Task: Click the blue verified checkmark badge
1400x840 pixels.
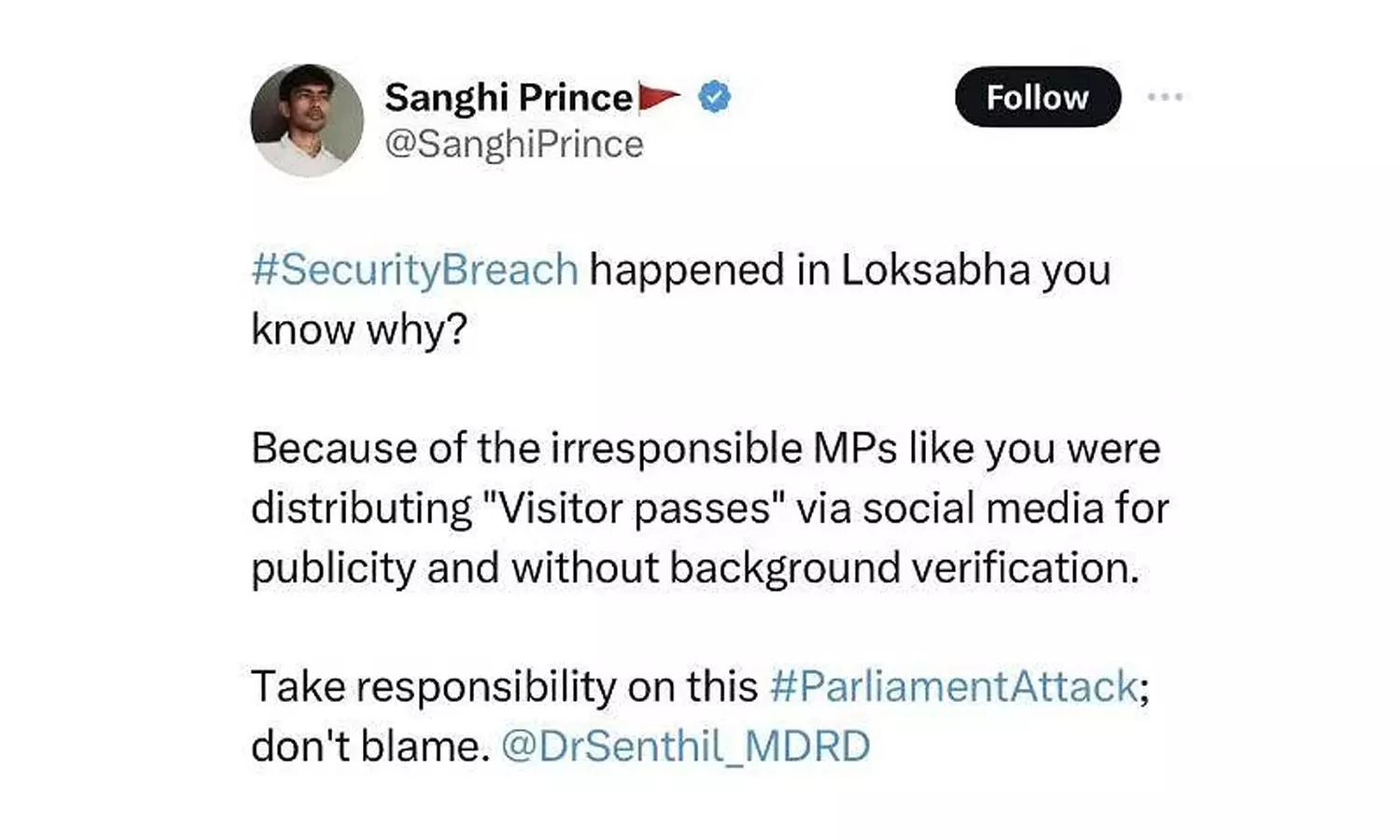Action: (715, 96)
